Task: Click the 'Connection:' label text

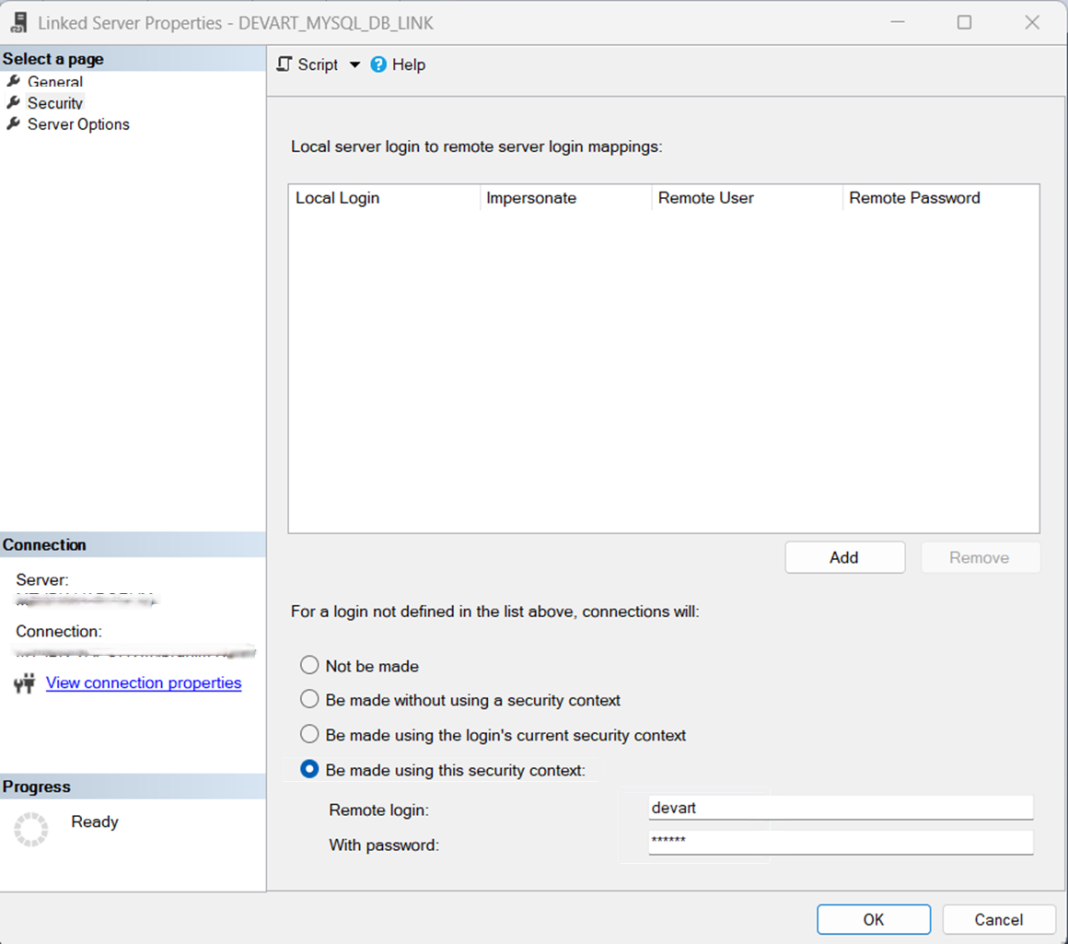Action: point(59,631)
